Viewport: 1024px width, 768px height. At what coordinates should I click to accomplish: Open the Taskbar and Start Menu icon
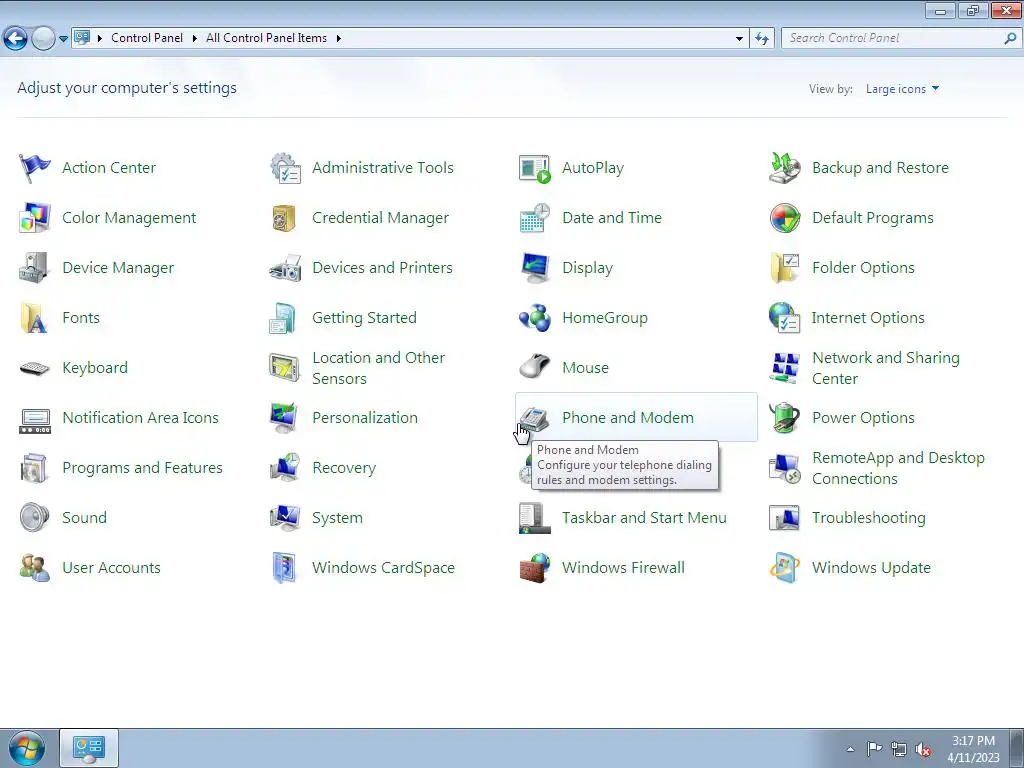(x=534, y=518)
